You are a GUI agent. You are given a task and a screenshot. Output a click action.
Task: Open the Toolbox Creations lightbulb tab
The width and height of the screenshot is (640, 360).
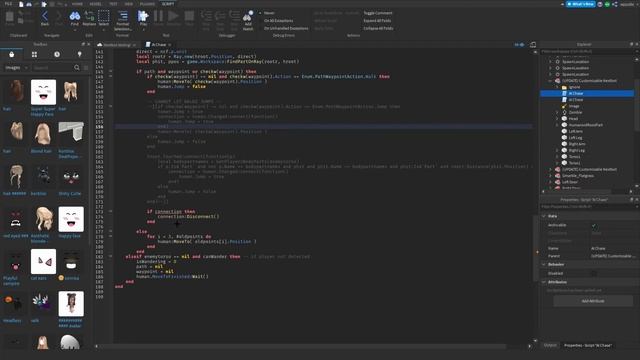(80, 54)
